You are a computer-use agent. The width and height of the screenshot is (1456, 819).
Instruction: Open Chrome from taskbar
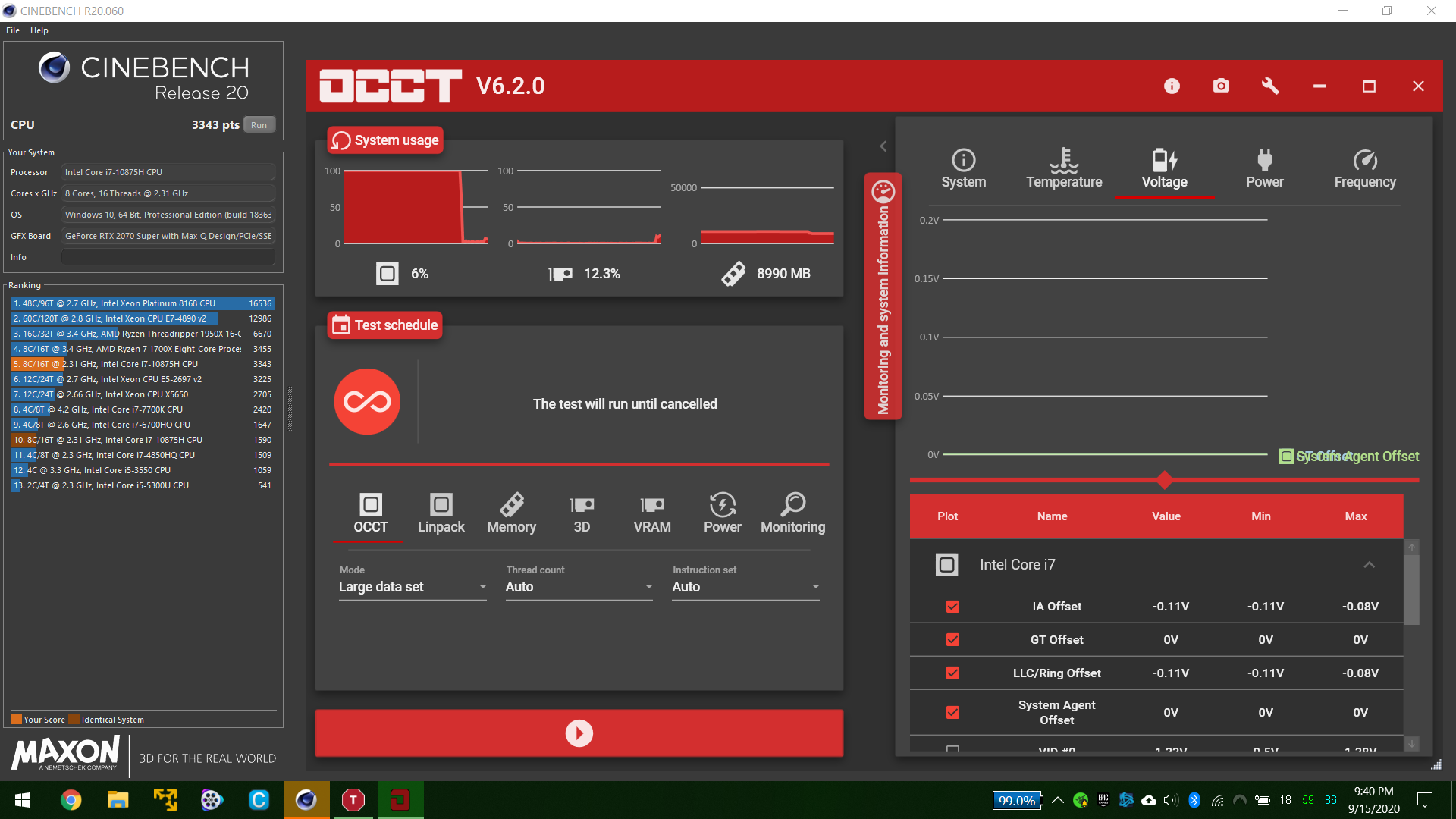pos(71,800)
